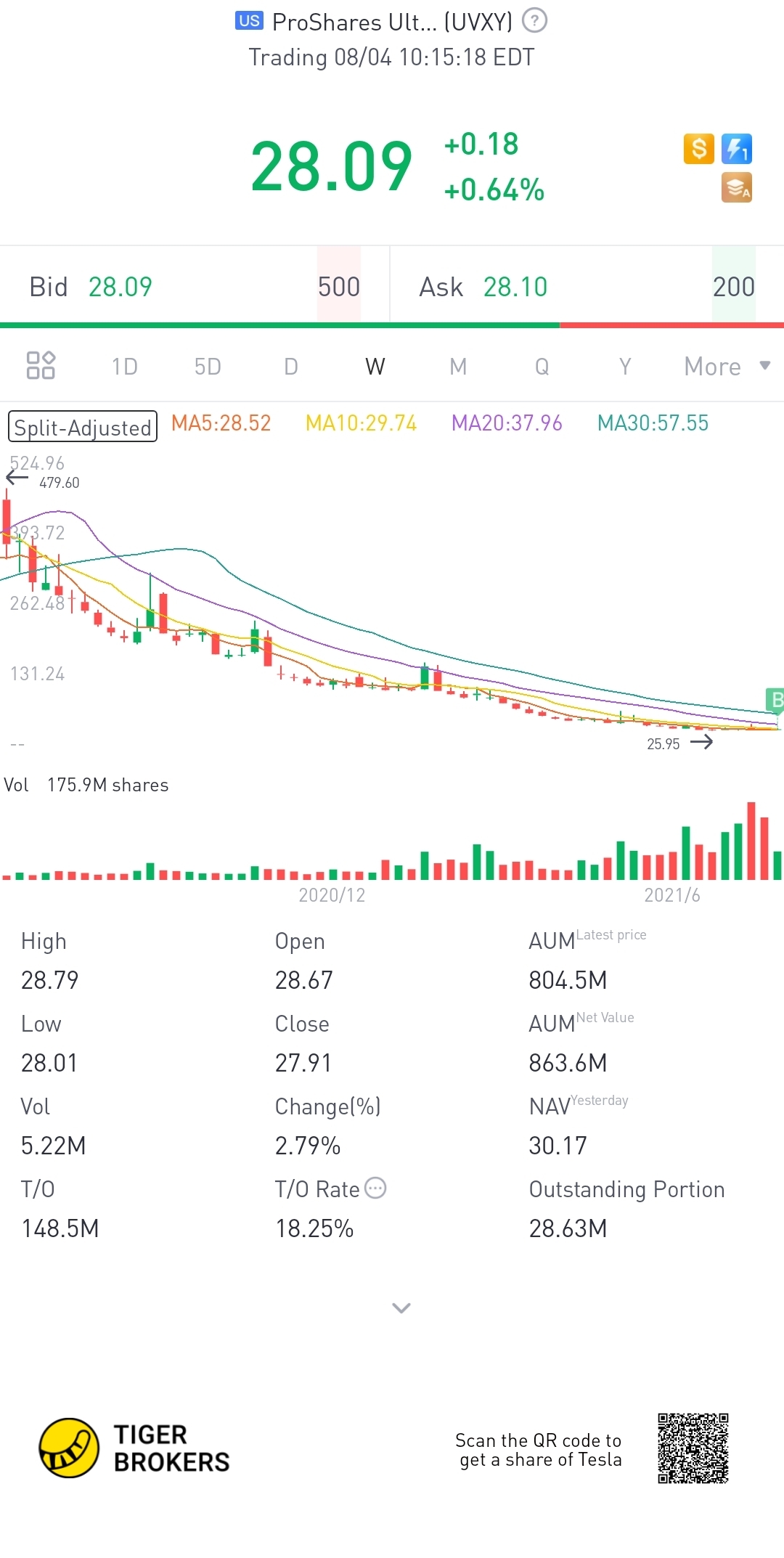Tap the High value 28.79

pyautogui.click(x=50, y=980)
